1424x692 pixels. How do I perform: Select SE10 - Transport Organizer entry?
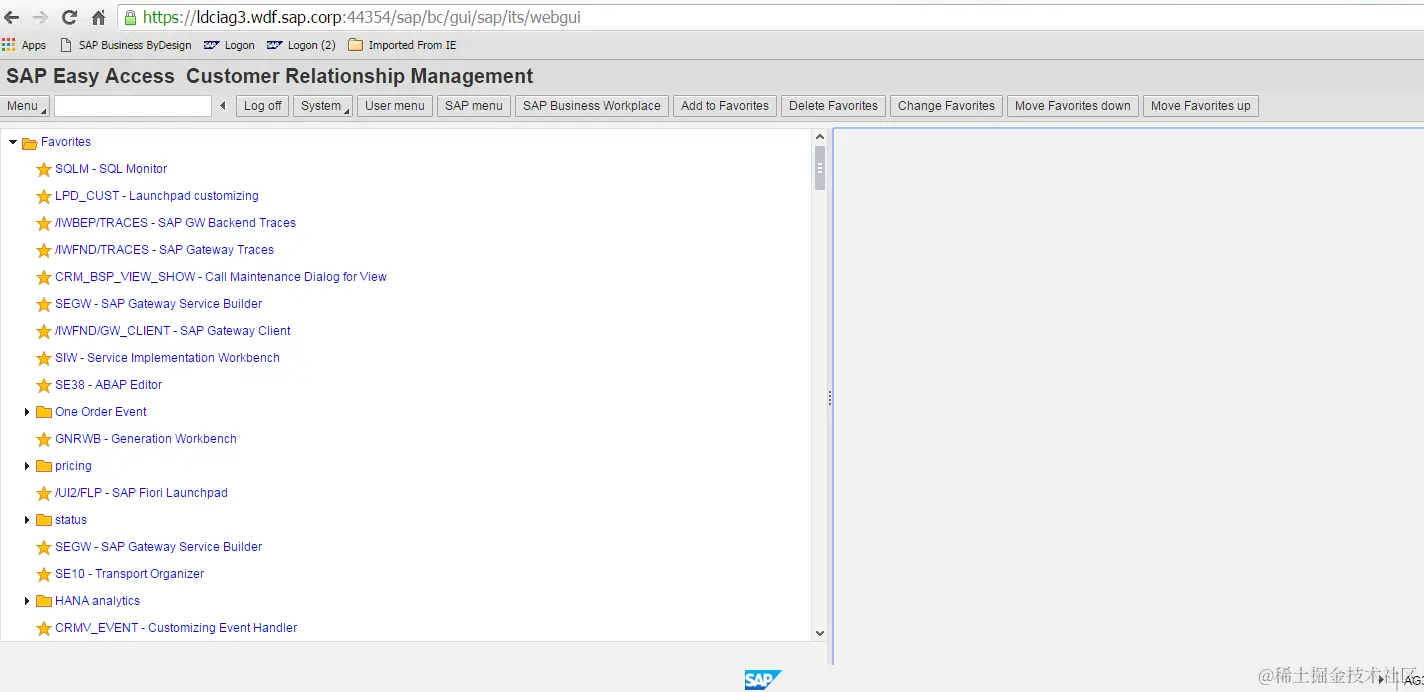[x=129, y=574]
